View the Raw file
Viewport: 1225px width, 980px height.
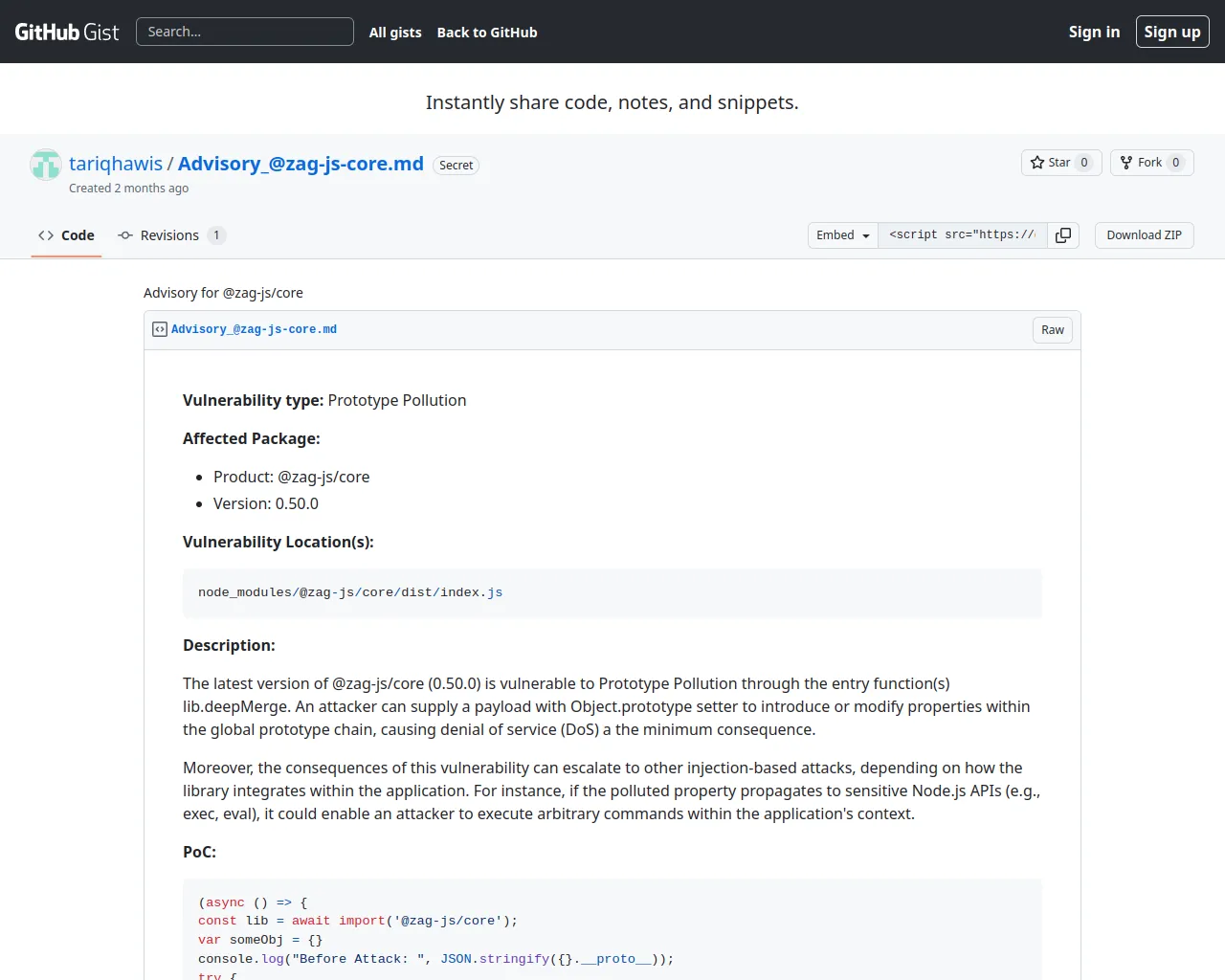(1053, 330)
